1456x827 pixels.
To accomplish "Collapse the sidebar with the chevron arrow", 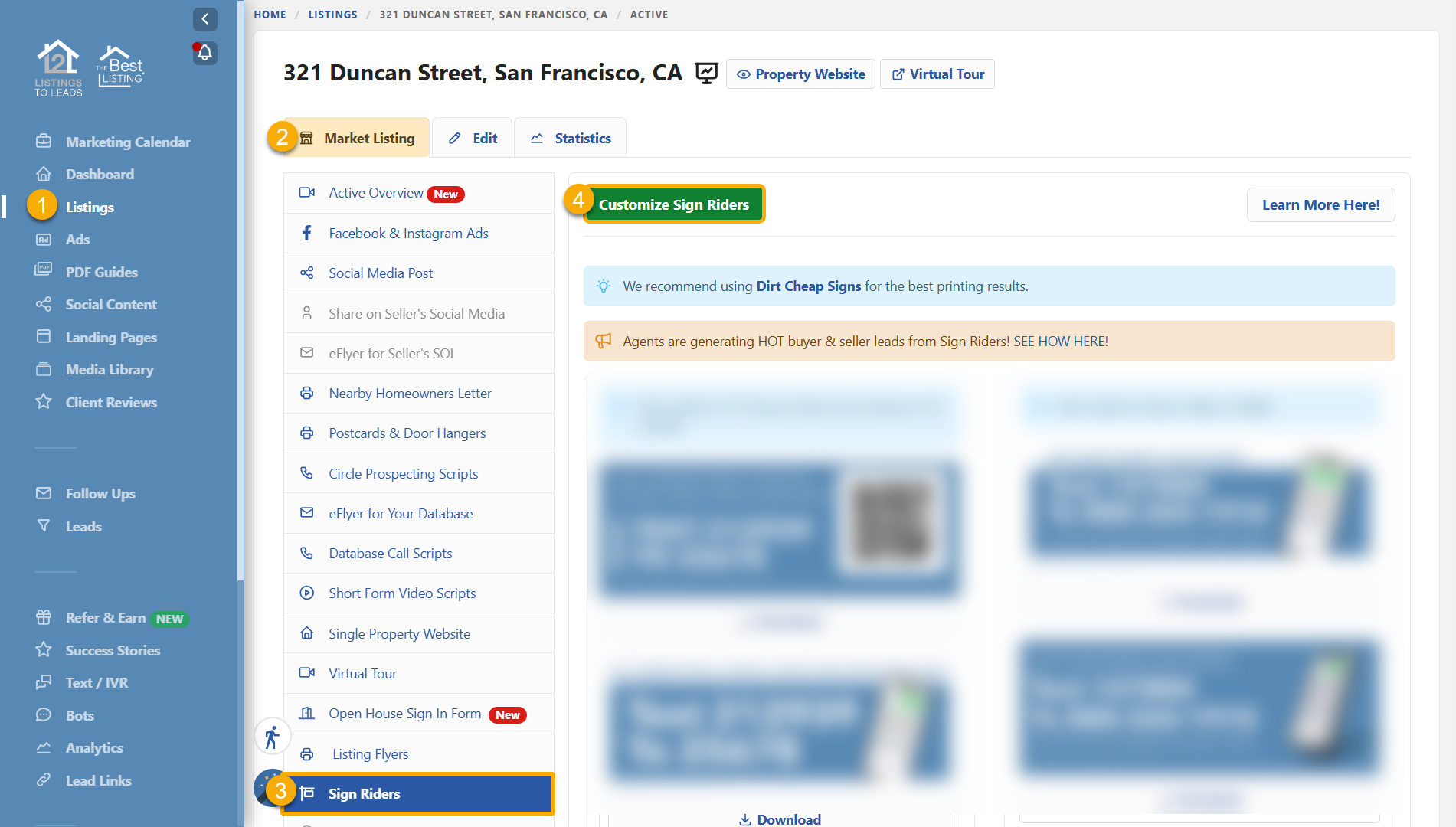I will [204, 19].
